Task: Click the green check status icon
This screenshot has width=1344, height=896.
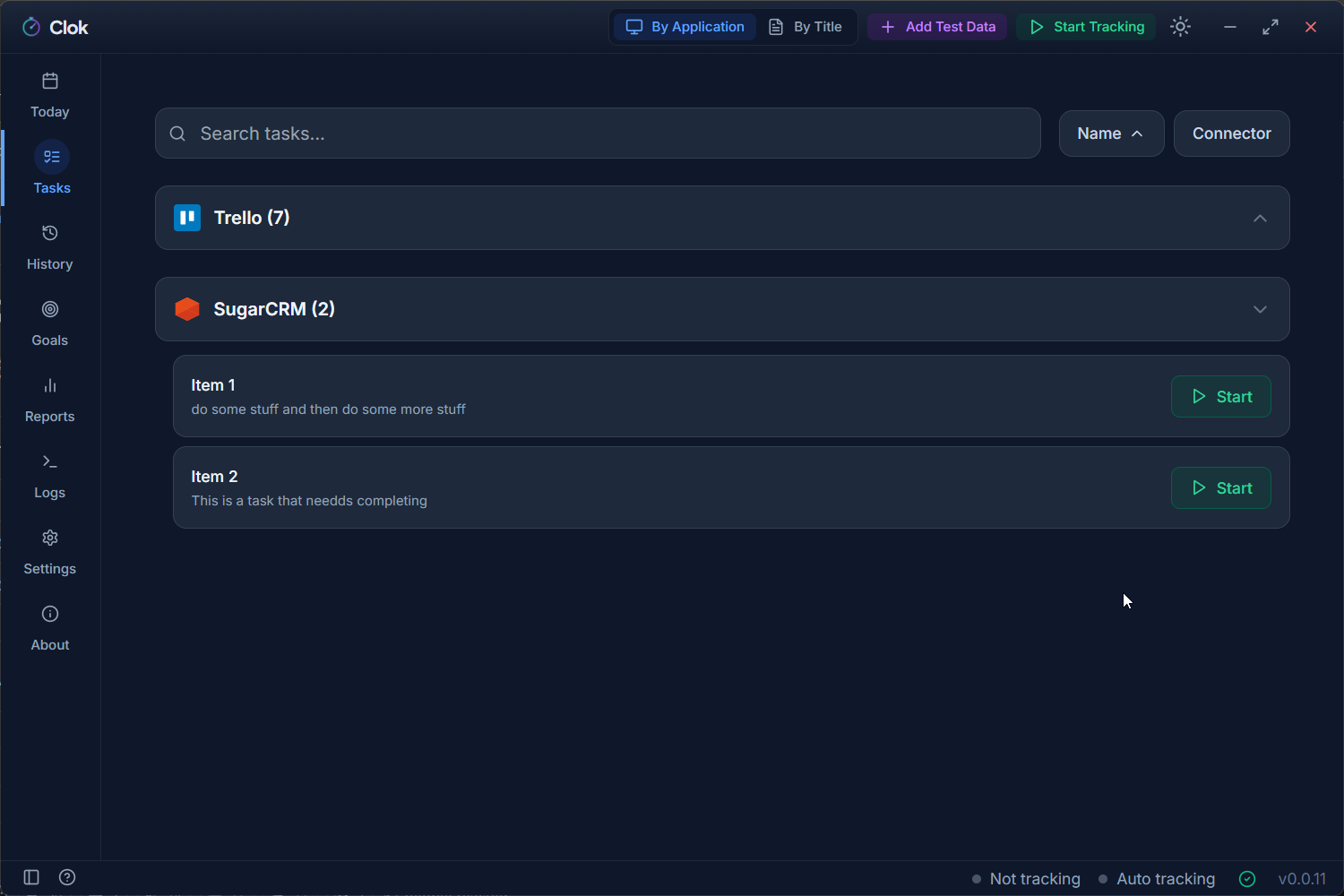Action: [1247, 879]
